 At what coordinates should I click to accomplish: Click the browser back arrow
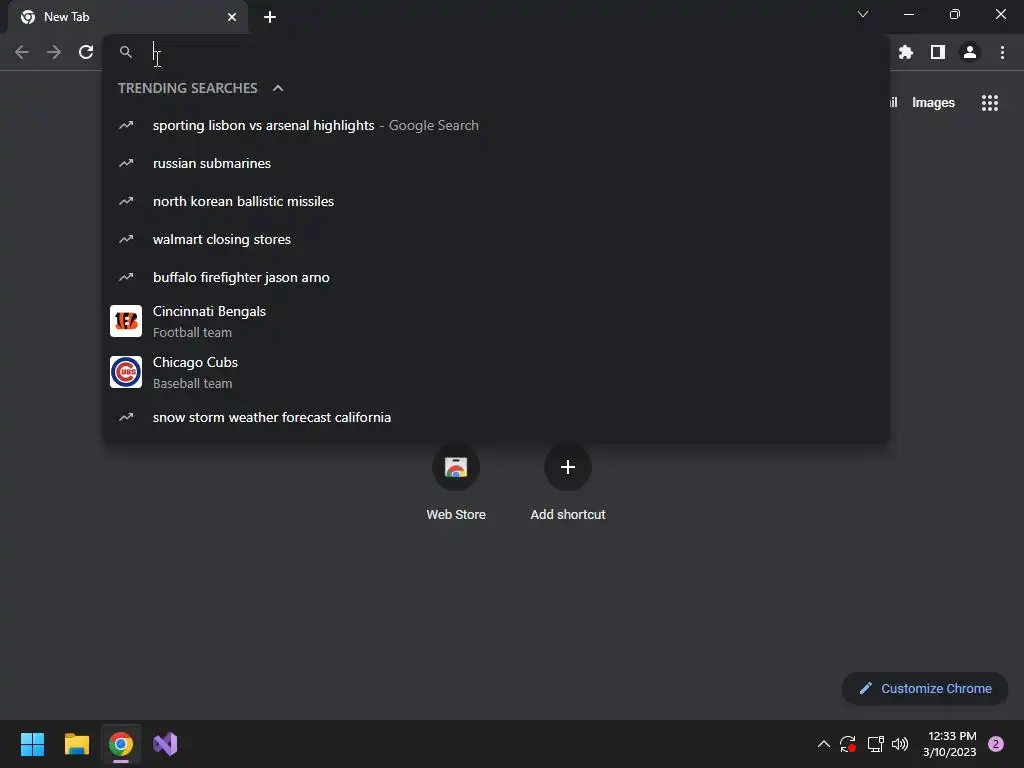pos(22,52)
